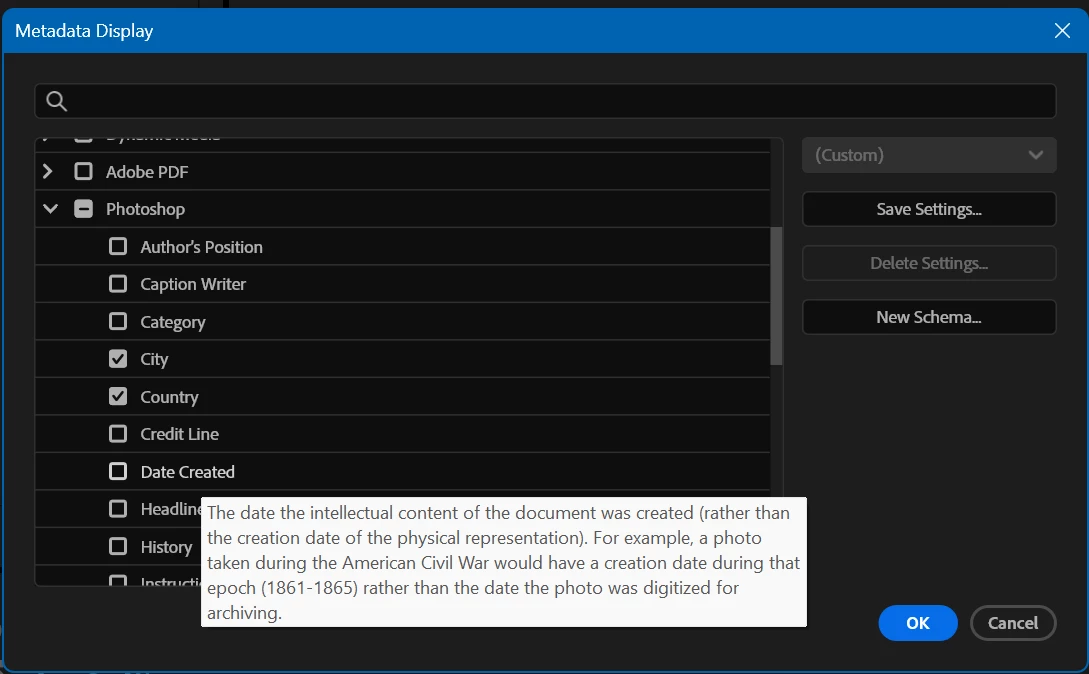Select the Credit Line row text

[179, 434]
